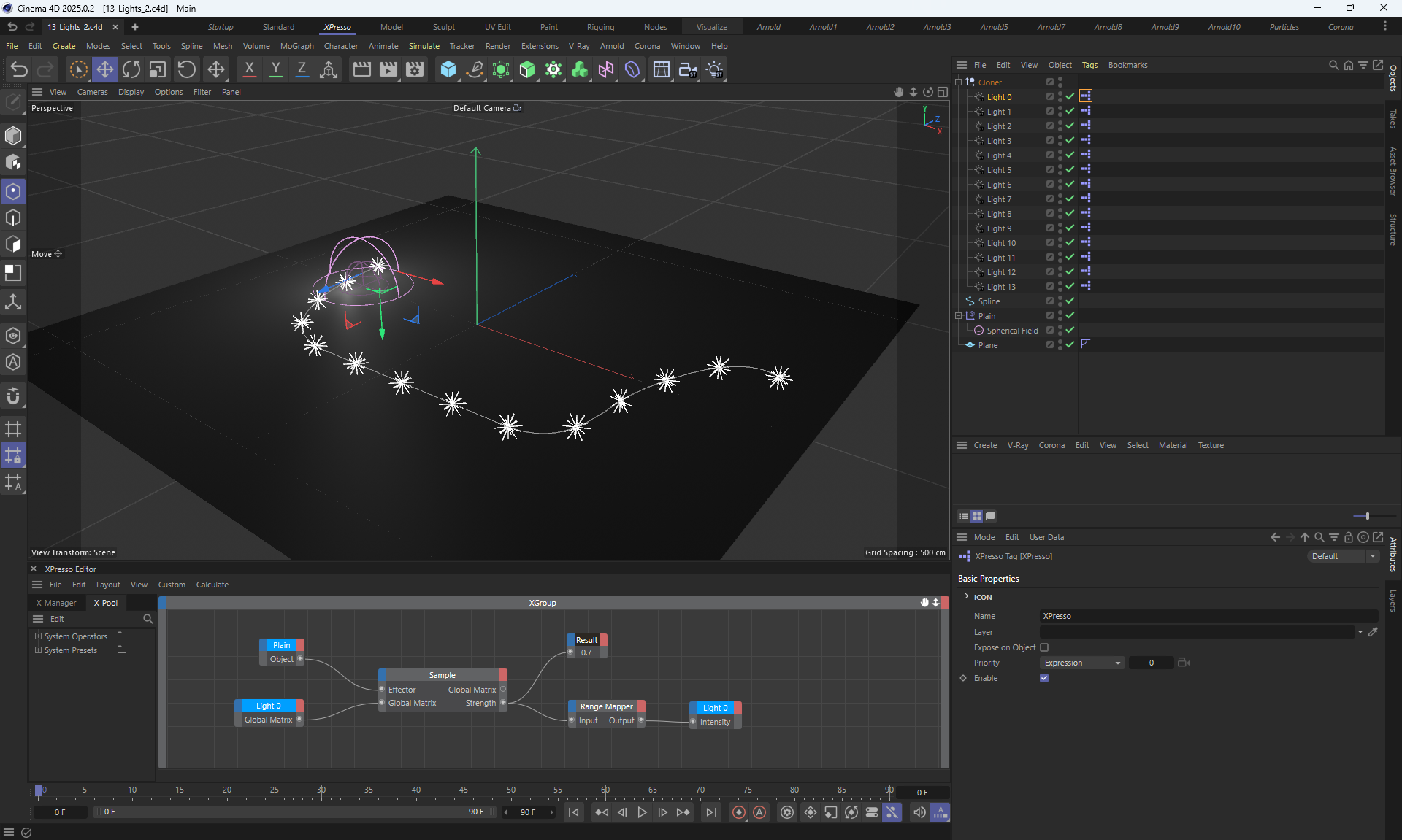Image resolution: width=1402 pixels, height=840 pixels.
Task: Uncheck the Enable checkbox
Action: (x=1044, y=678)
